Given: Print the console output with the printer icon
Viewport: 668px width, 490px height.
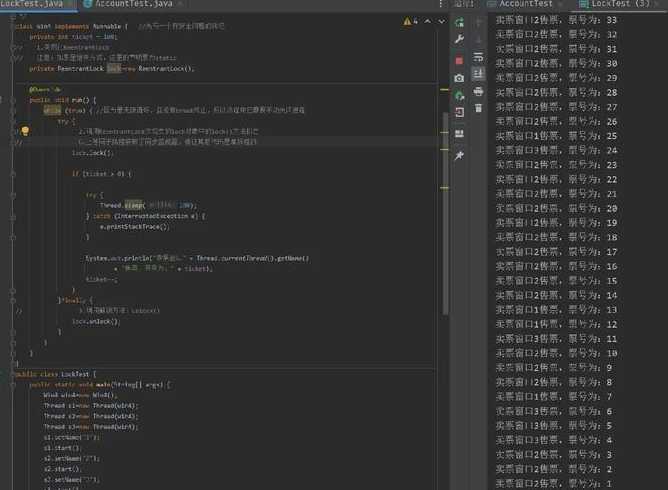Looking at the screenshot, I should (478, 91).
